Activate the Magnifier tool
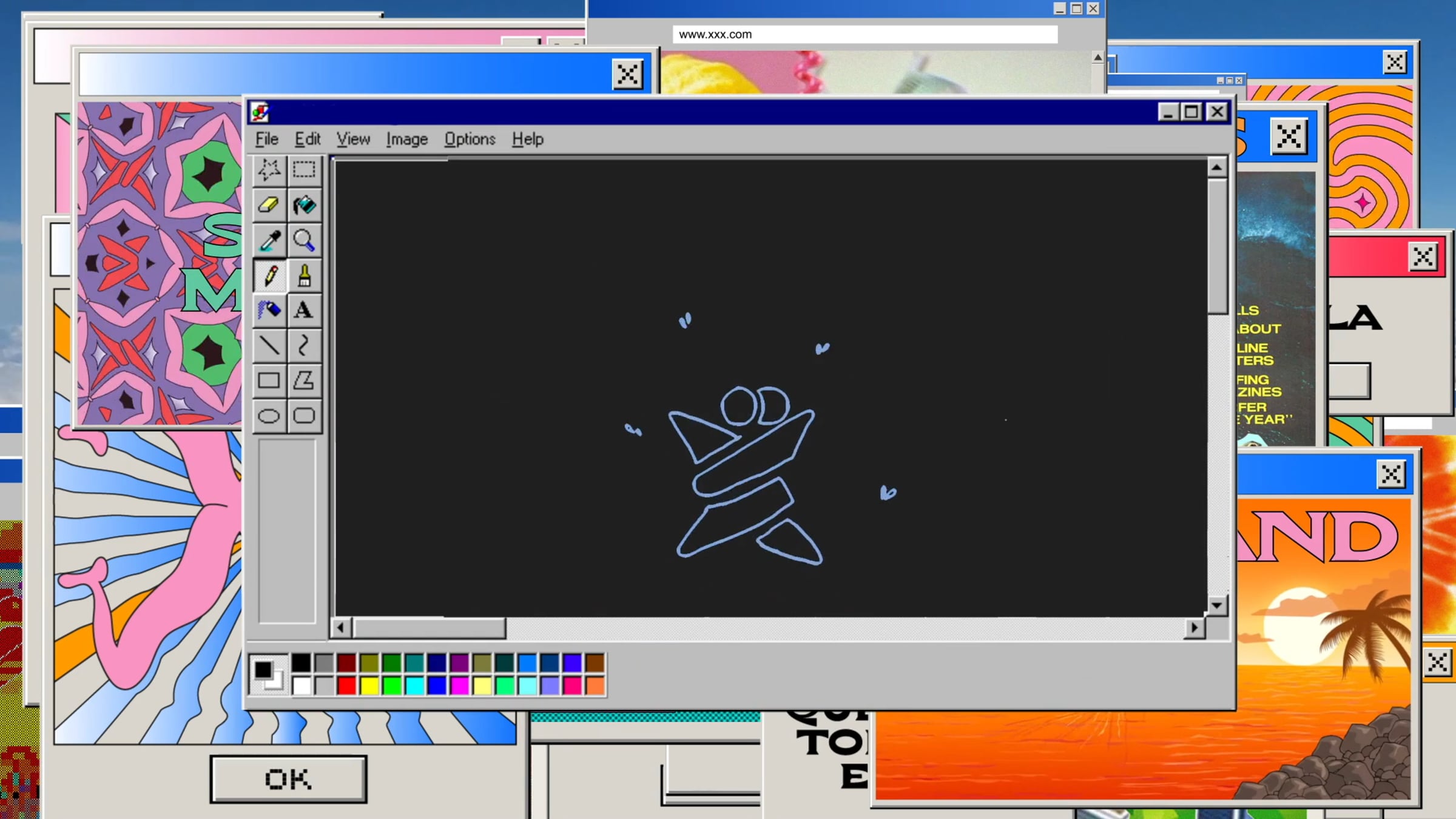The height and width of the screenshot is (819, 1456). (x=304, y=240)
